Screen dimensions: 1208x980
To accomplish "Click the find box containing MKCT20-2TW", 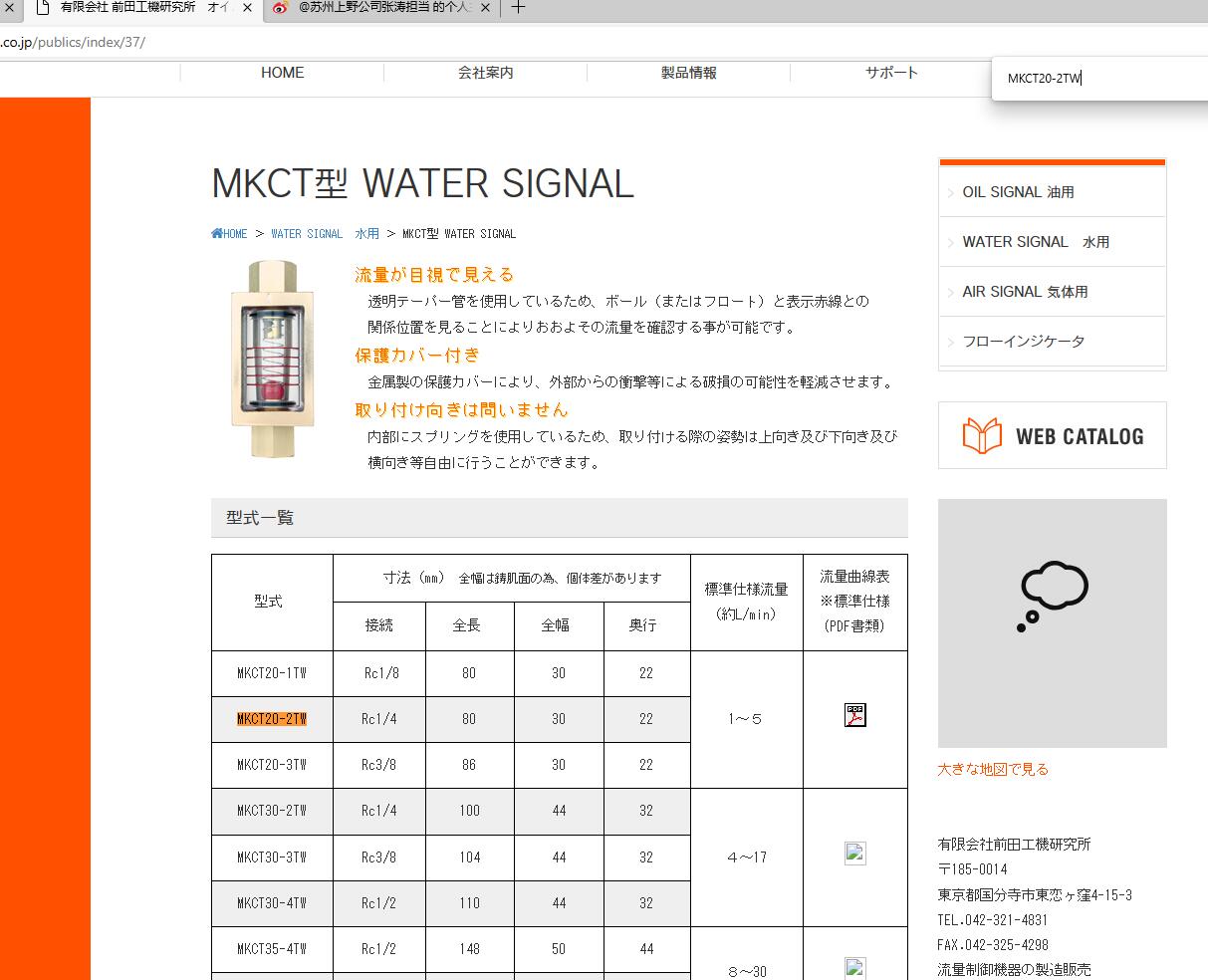I will (x=1095, y=79).
